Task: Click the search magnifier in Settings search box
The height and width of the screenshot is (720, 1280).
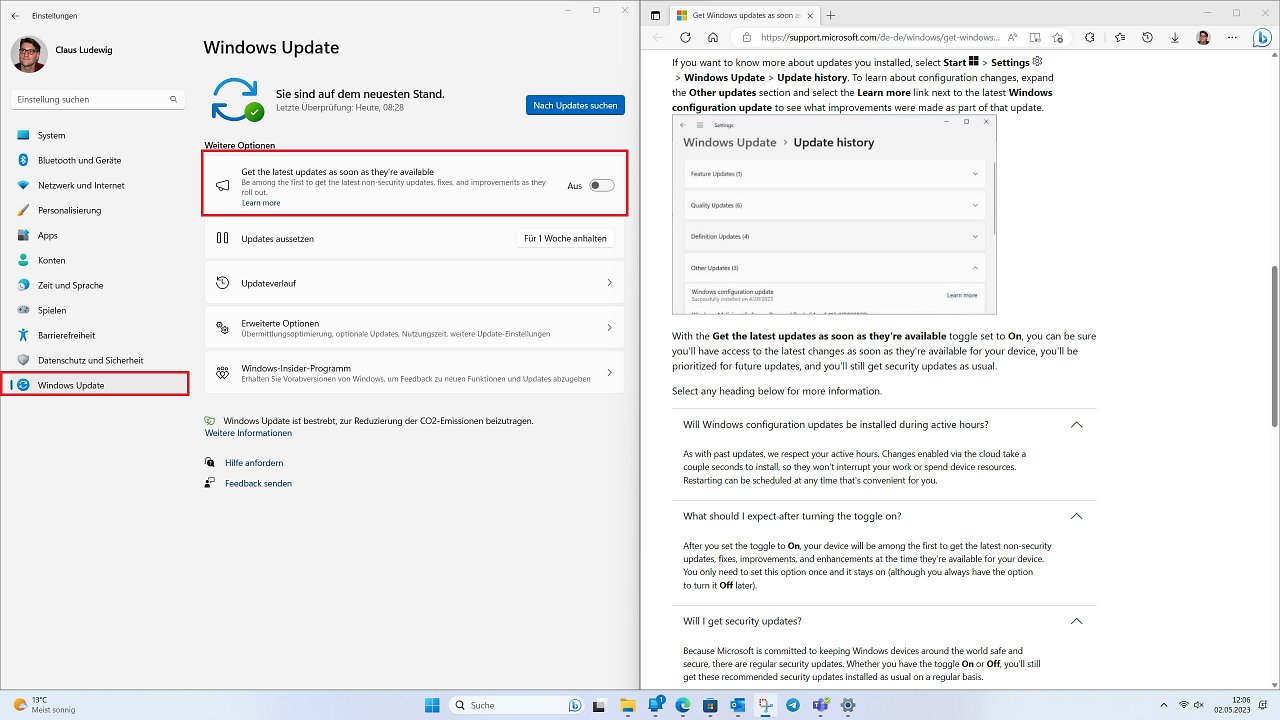Action: [174, 99]
